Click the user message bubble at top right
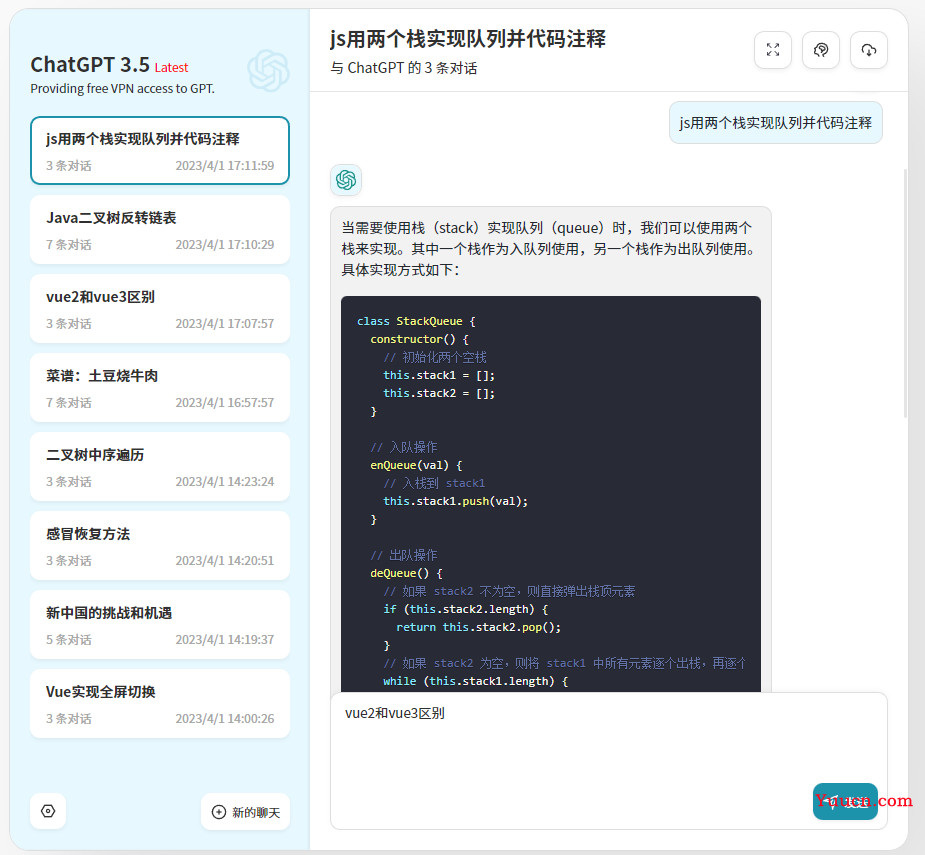This screenshot has width=925, height=855. tap(776, 123)
